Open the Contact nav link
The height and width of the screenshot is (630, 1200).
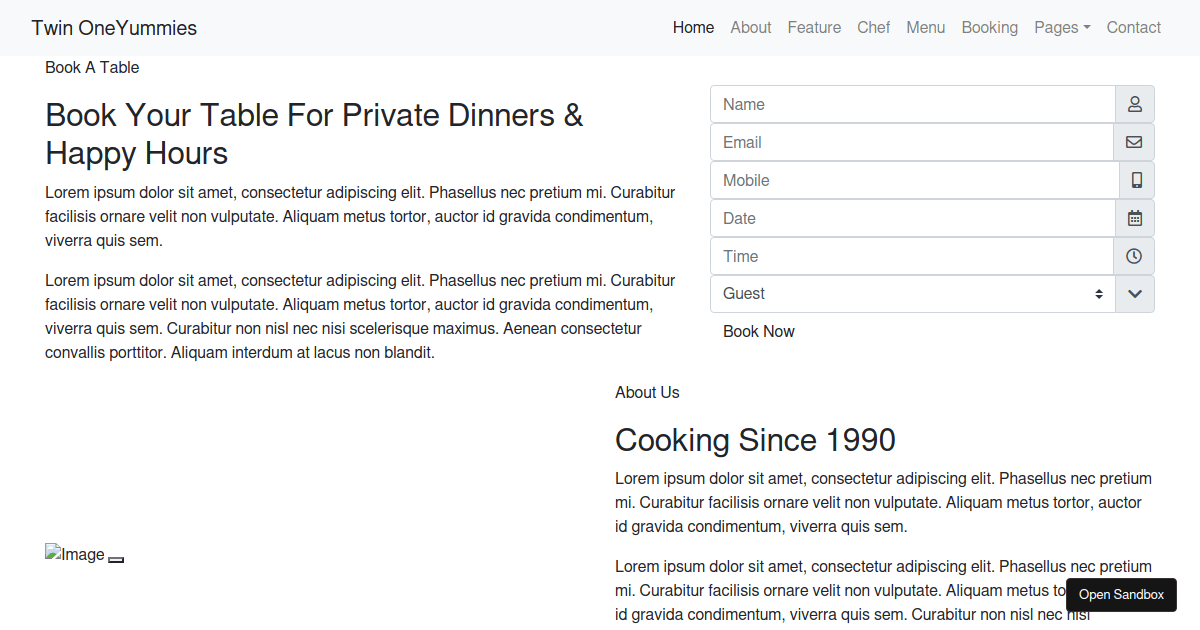1133,28
